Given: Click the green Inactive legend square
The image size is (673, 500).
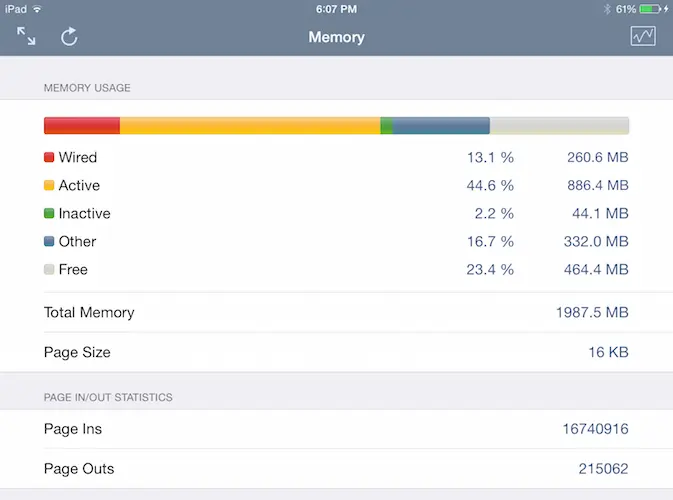Looking at the screenshot, I should [49, 214].
